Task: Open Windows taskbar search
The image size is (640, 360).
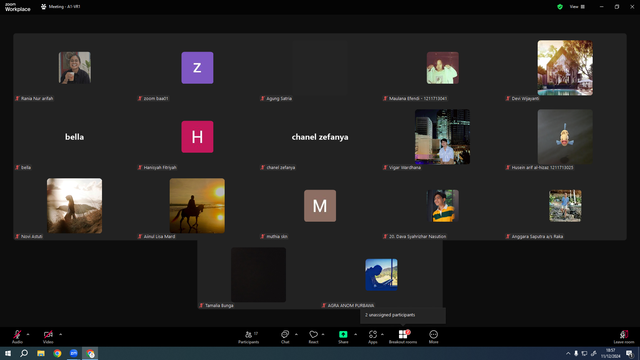Action: [24, 353]
